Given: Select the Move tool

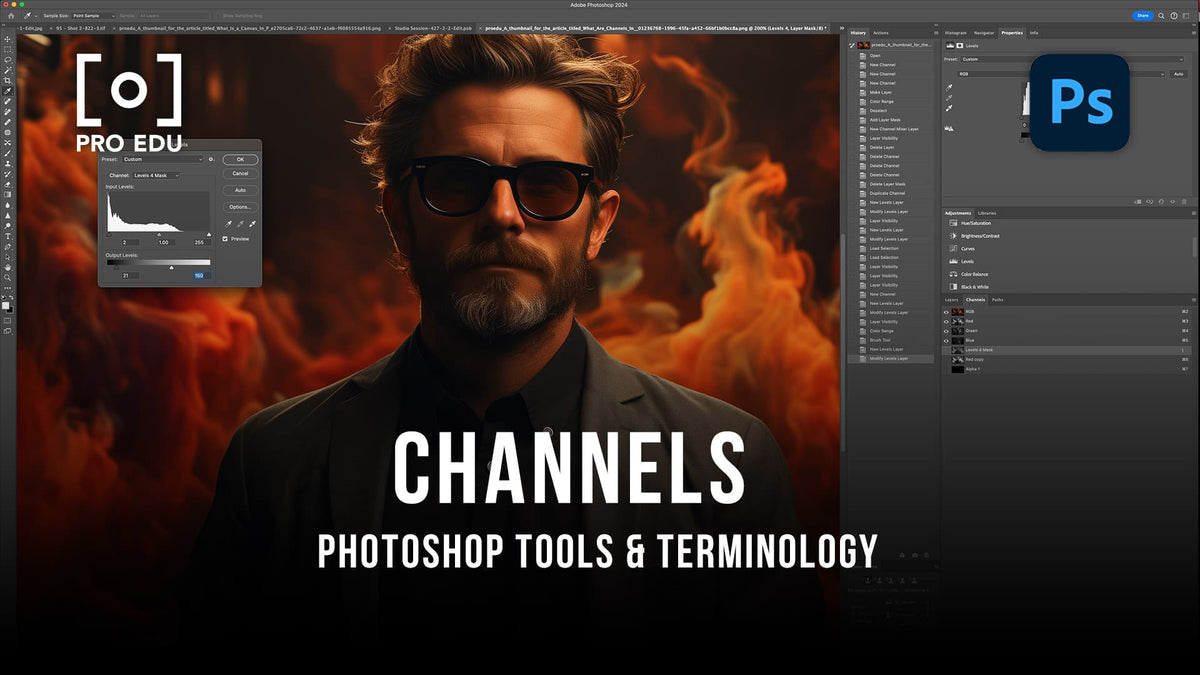Looking at the screenshot, I should click(x=8, y=39).
